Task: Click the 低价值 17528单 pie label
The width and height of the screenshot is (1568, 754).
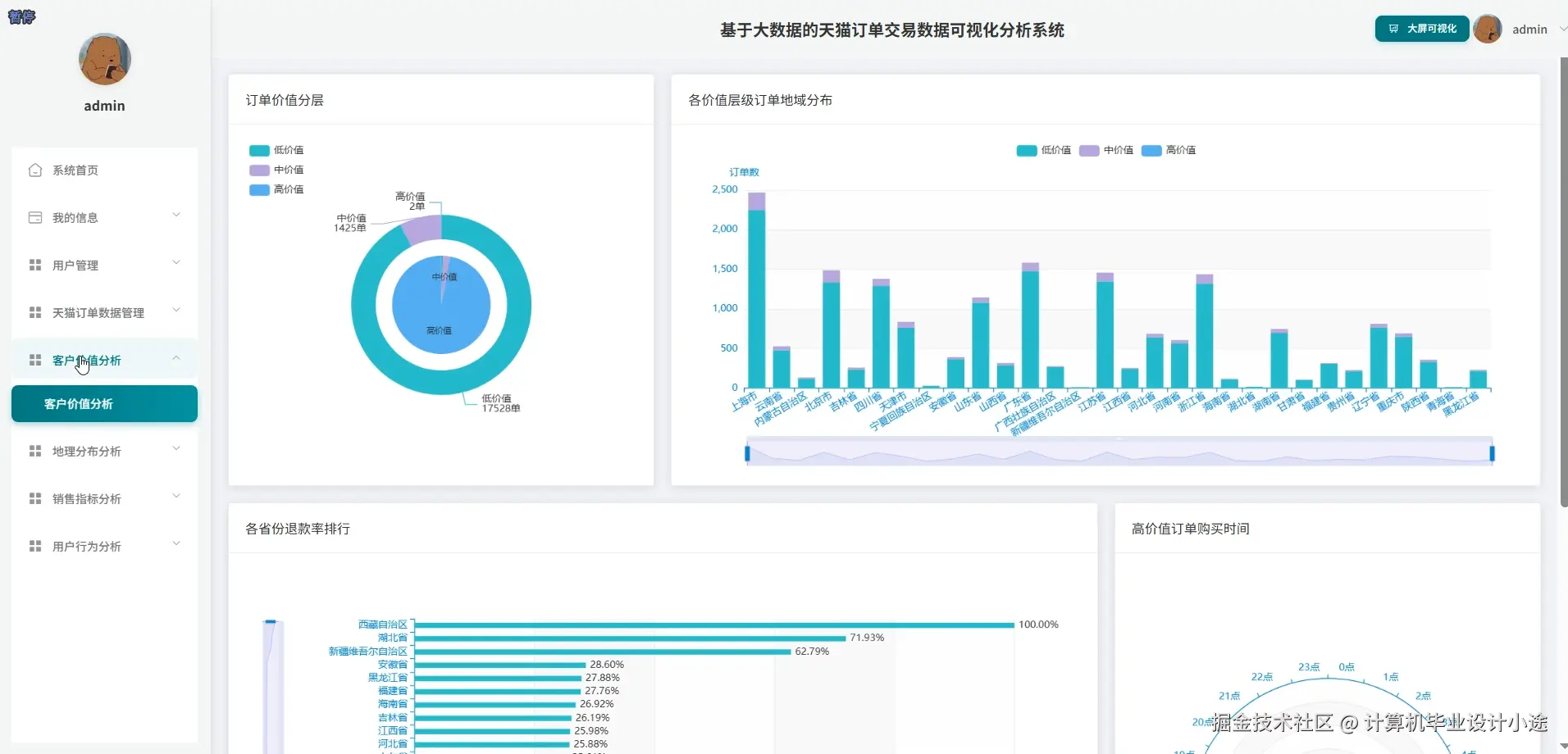Action: 500,403
